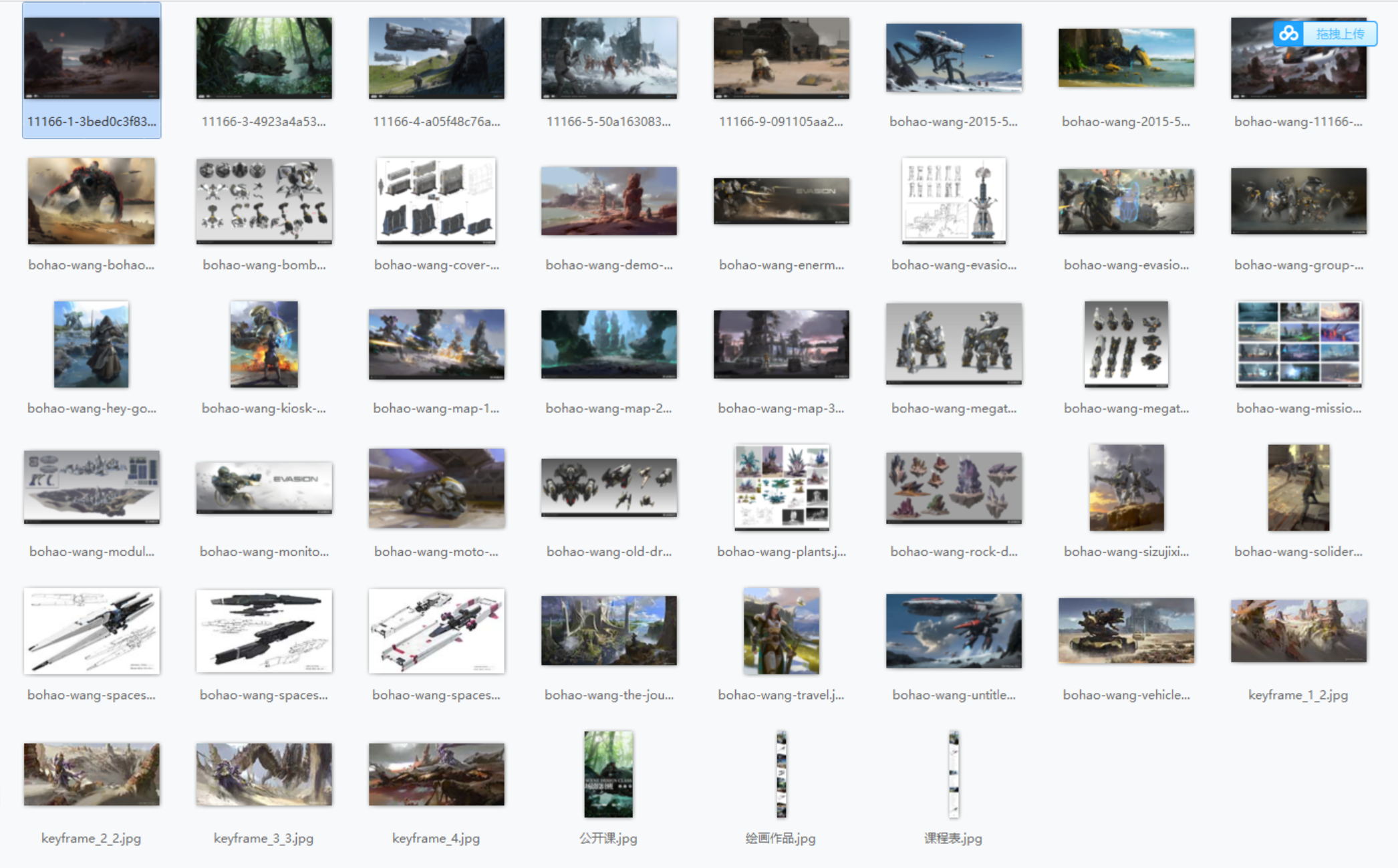Select bohao-wang-megat... thumbnail showing mech parts
This screenshot has width=1398, height=868.
(x=1126, y=344)
